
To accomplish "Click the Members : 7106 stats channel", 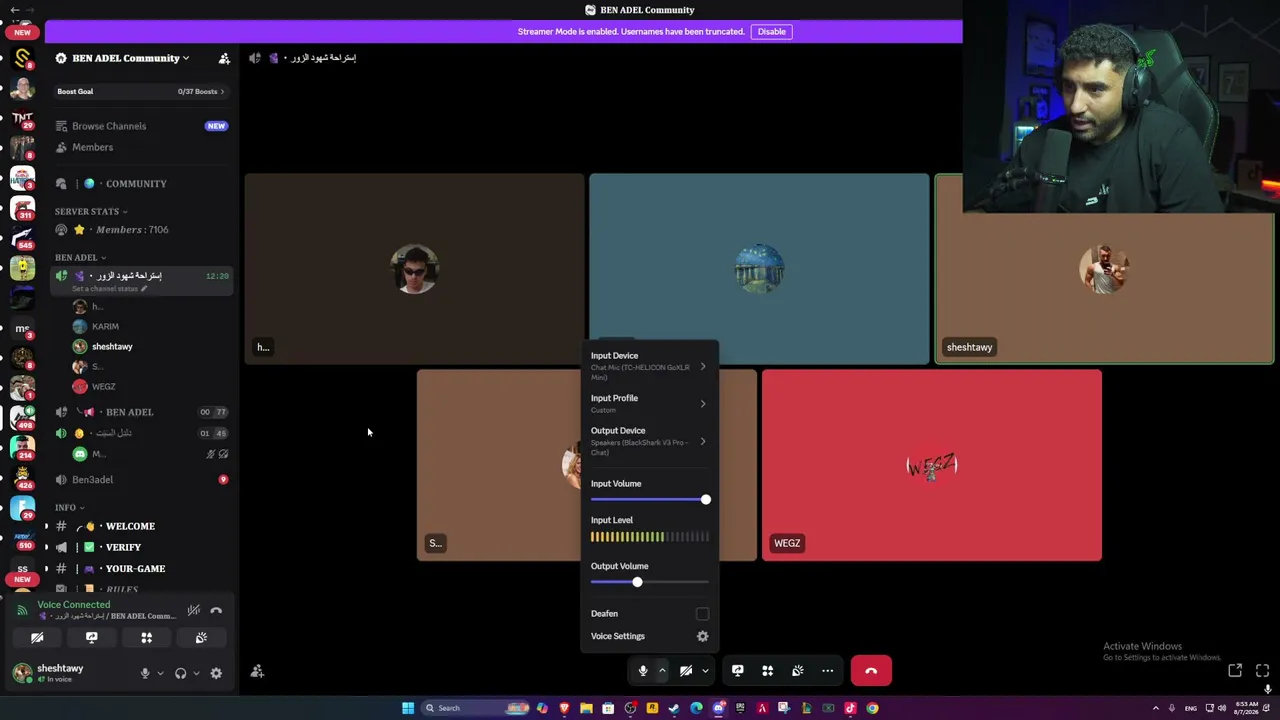I will [141, 230].
